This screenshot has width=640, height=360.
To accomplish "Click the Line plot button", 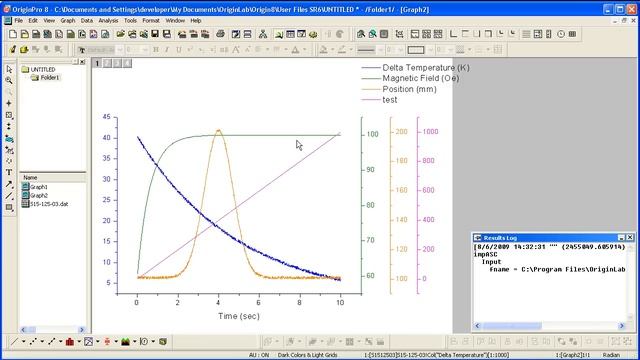I will (x=14, y=342).
